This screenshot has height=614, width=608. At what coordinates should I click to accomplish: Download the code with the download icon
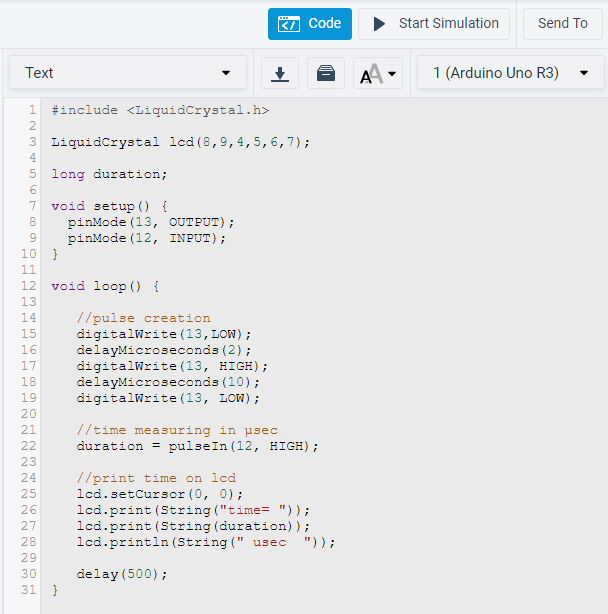pyautogui.click(x=280, y=73)
